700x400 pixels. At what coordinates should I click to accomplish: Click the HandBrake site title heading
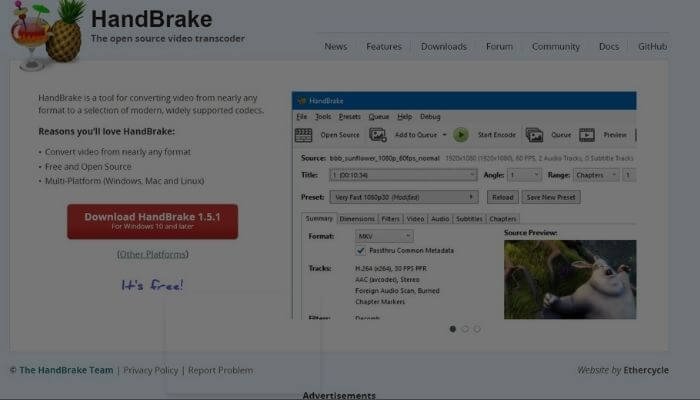tap(152, 19)
